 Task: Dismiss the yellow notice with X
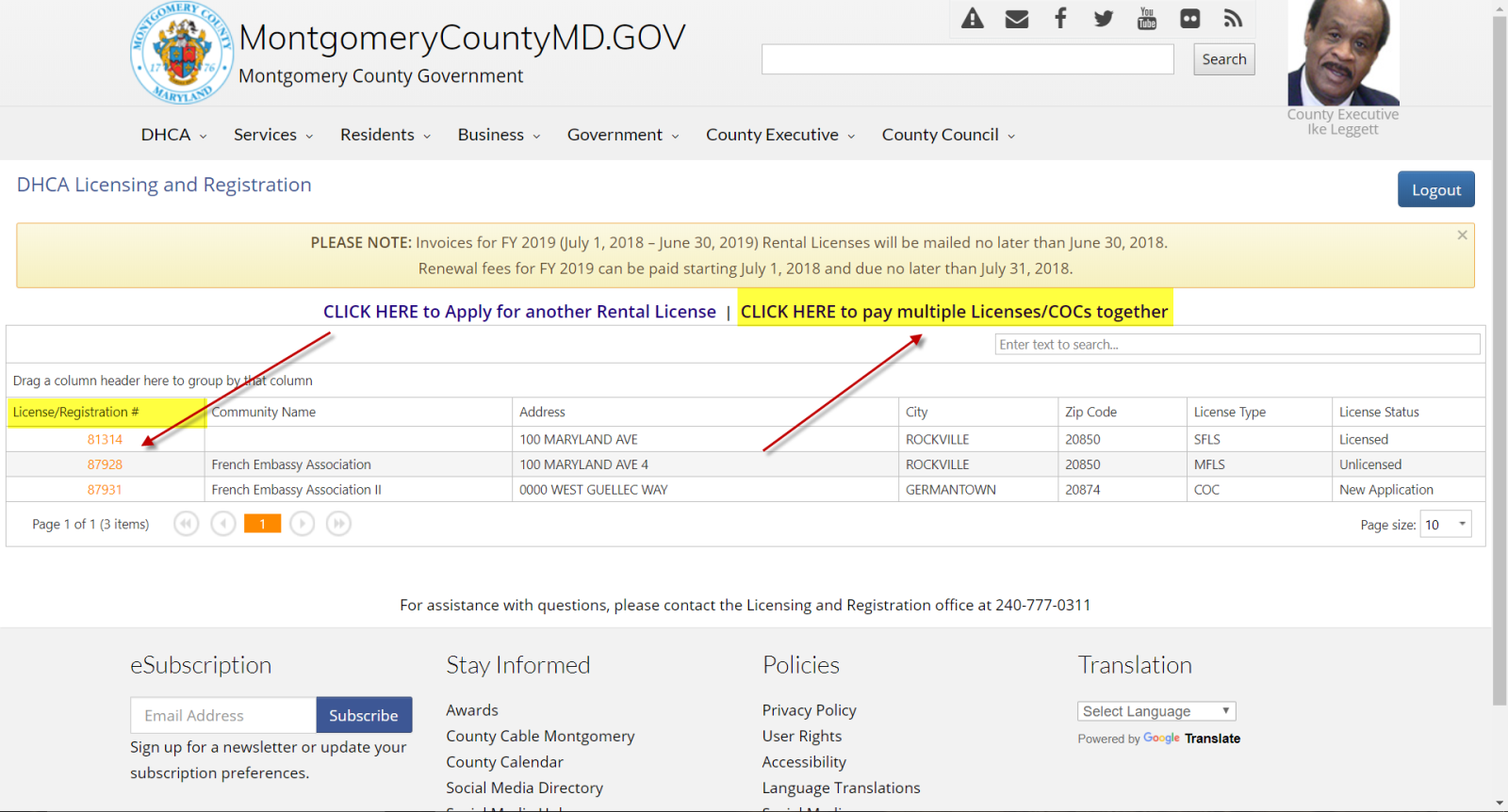pos(1462,235)
